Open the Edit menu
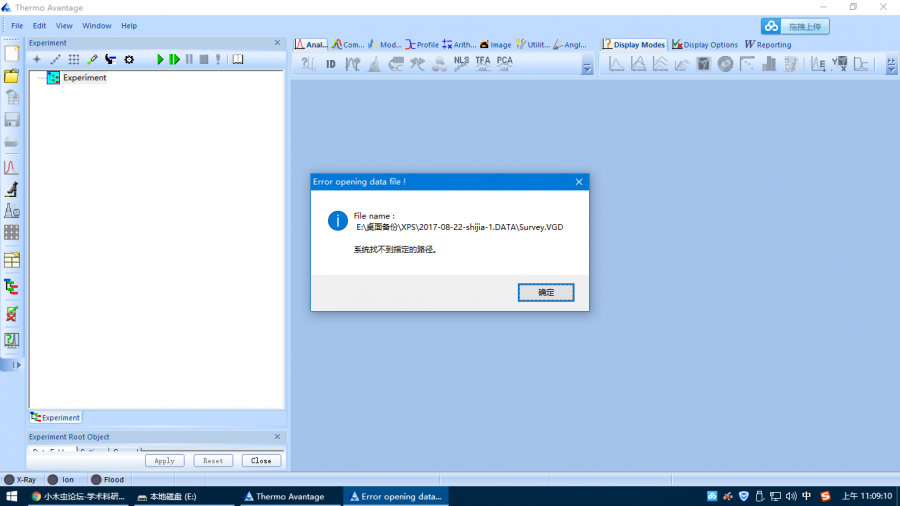This screenshot has height=506, width=900. click(x=39, y=26)
